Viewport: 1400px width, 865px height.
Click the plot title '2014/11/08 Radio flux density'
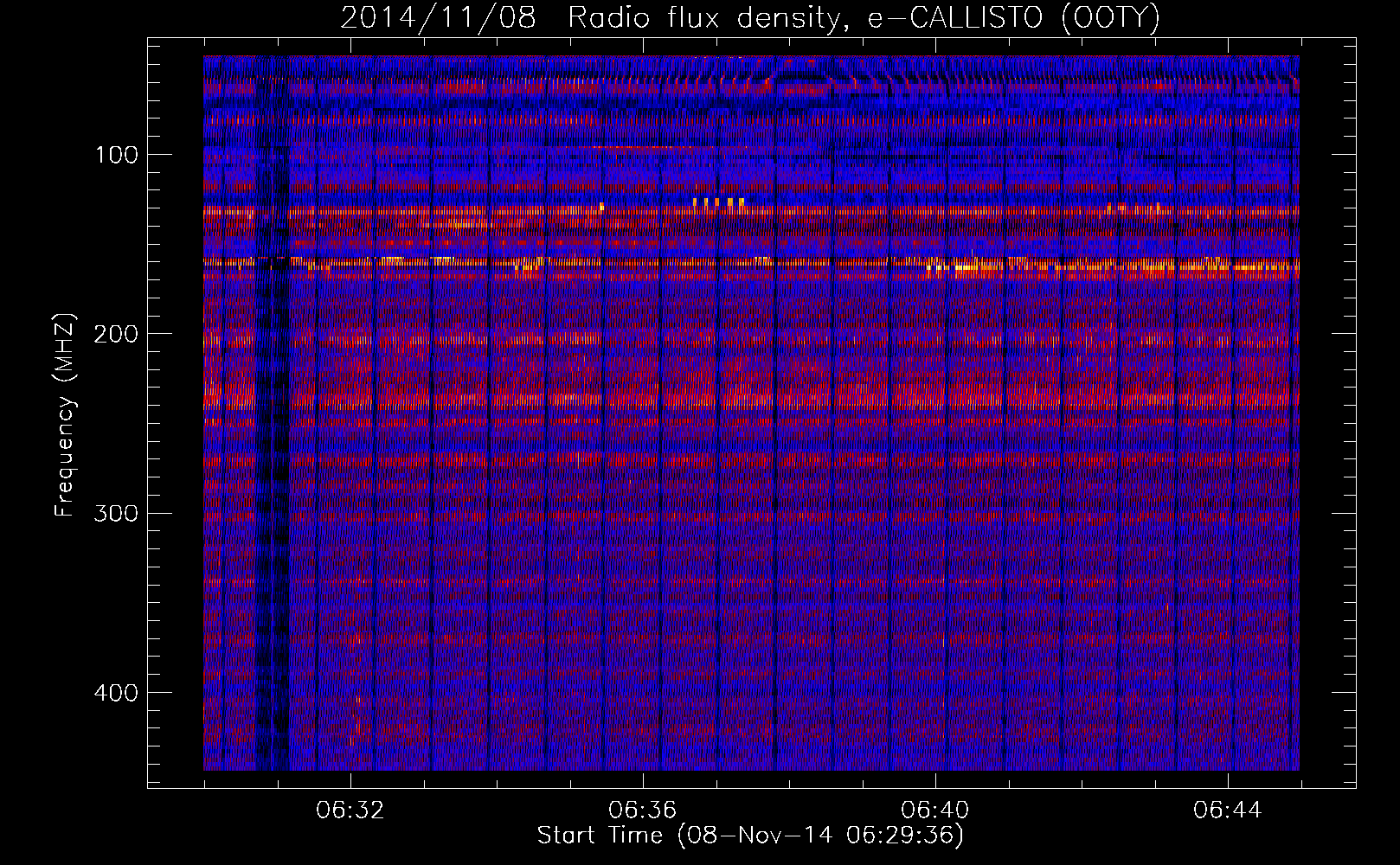pos(750,18)
